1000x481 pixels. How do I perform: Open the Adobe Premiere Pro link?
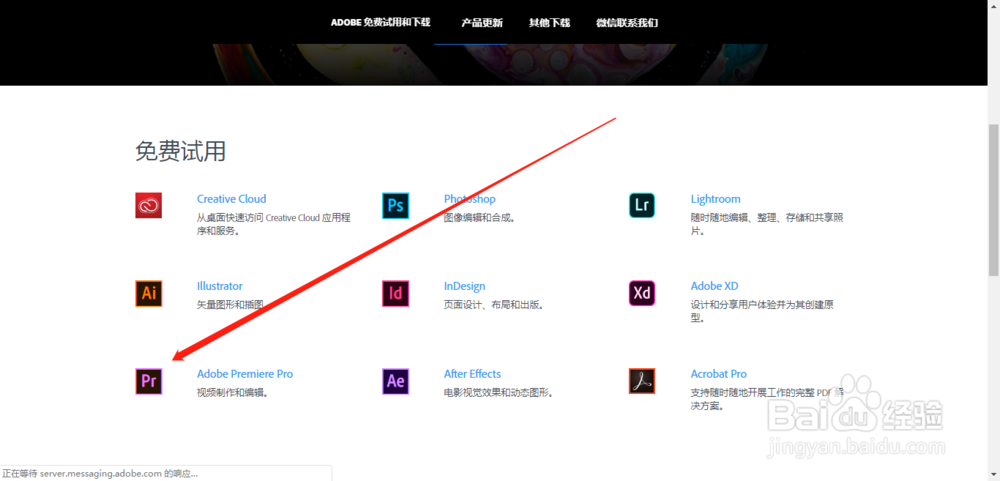pyautogui.click(x=245, y=374)
